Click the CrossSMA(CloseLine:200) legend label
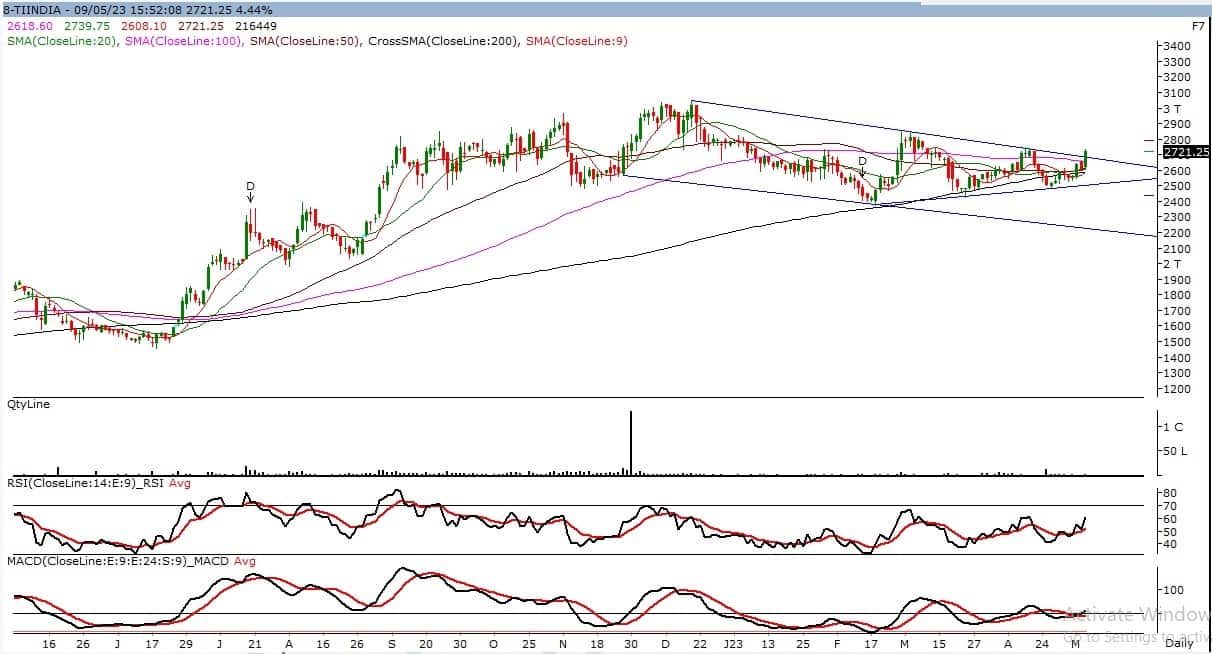1212x654 pixels. [x=444, y=41]
